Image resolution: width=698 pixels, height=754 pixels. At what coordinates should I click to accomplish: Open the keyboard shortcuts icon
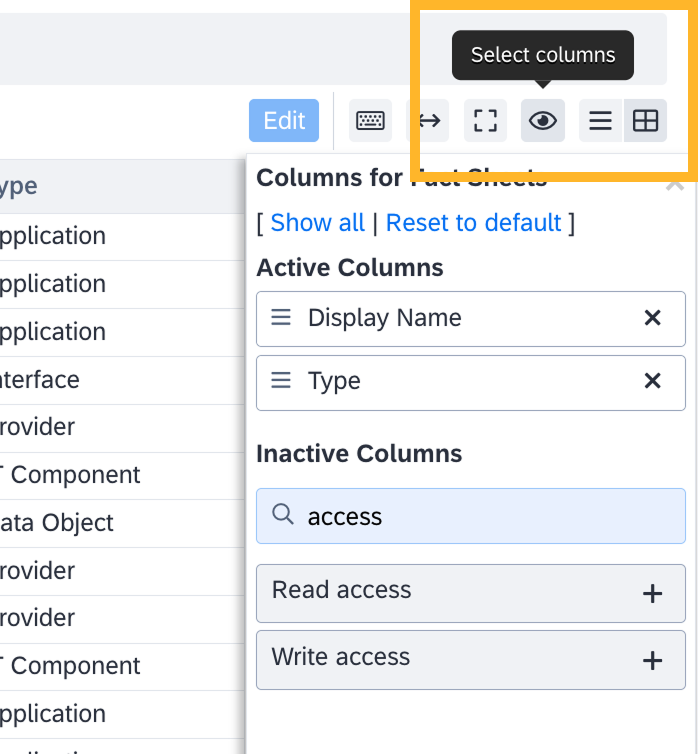pyautogui.click(x=370, y=121)
